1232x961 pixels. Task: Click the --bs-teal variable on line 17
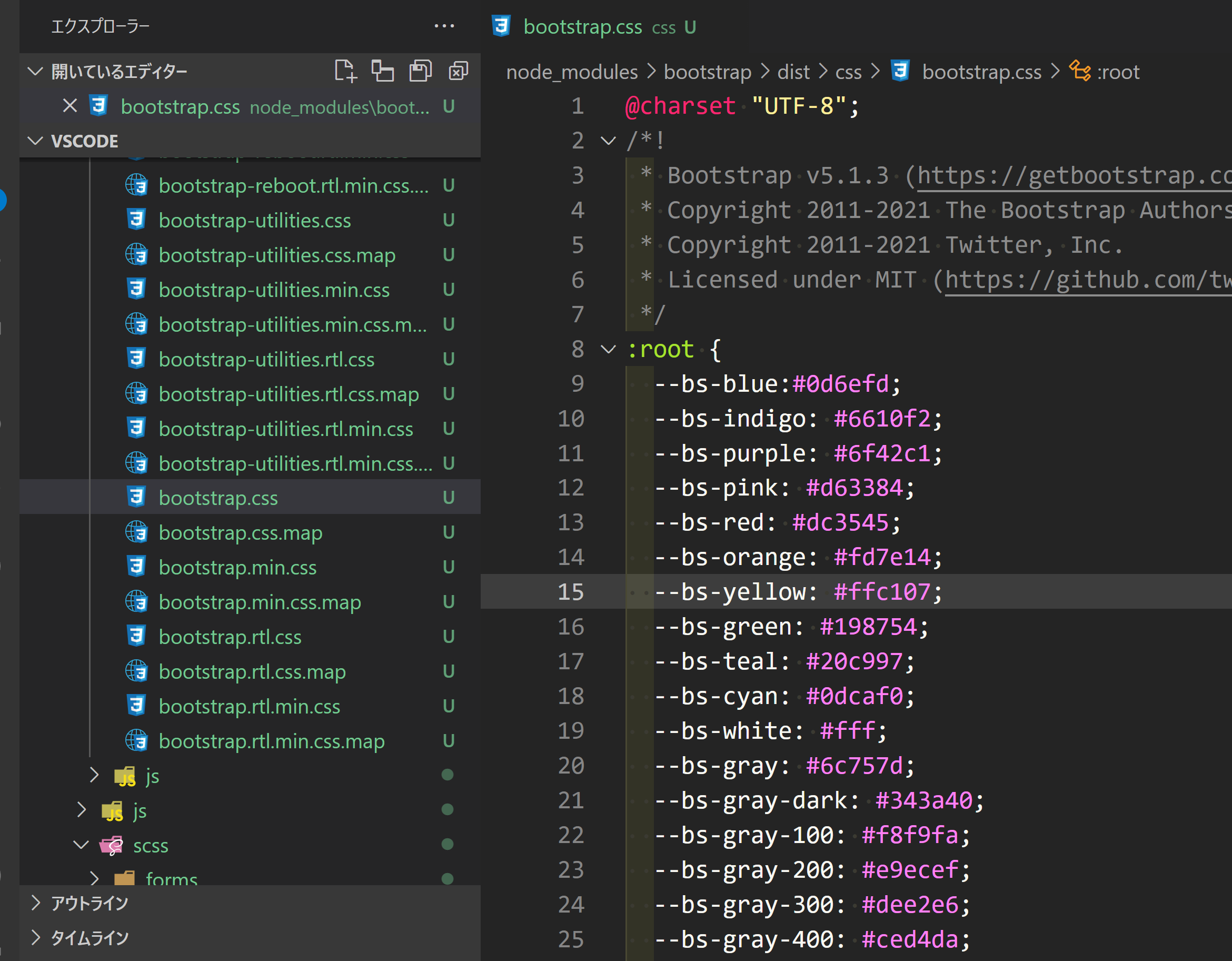[x=717, y=661]
